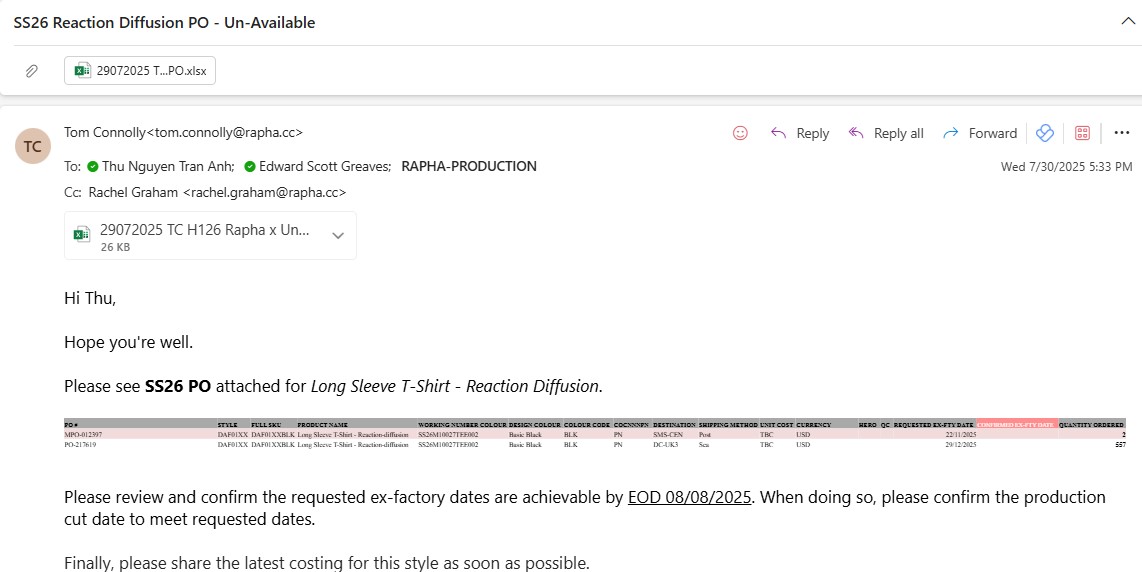
Task: Open the Apps grid icon
Action: point(1082,133)
